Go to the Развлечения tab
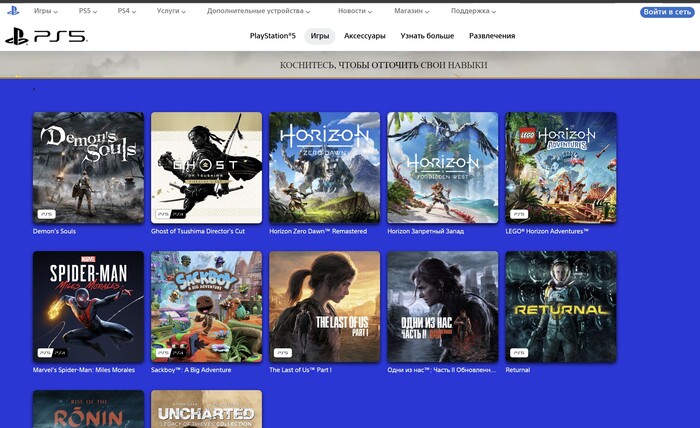Screen dimensions: 700x428 [x=492, y=36]
